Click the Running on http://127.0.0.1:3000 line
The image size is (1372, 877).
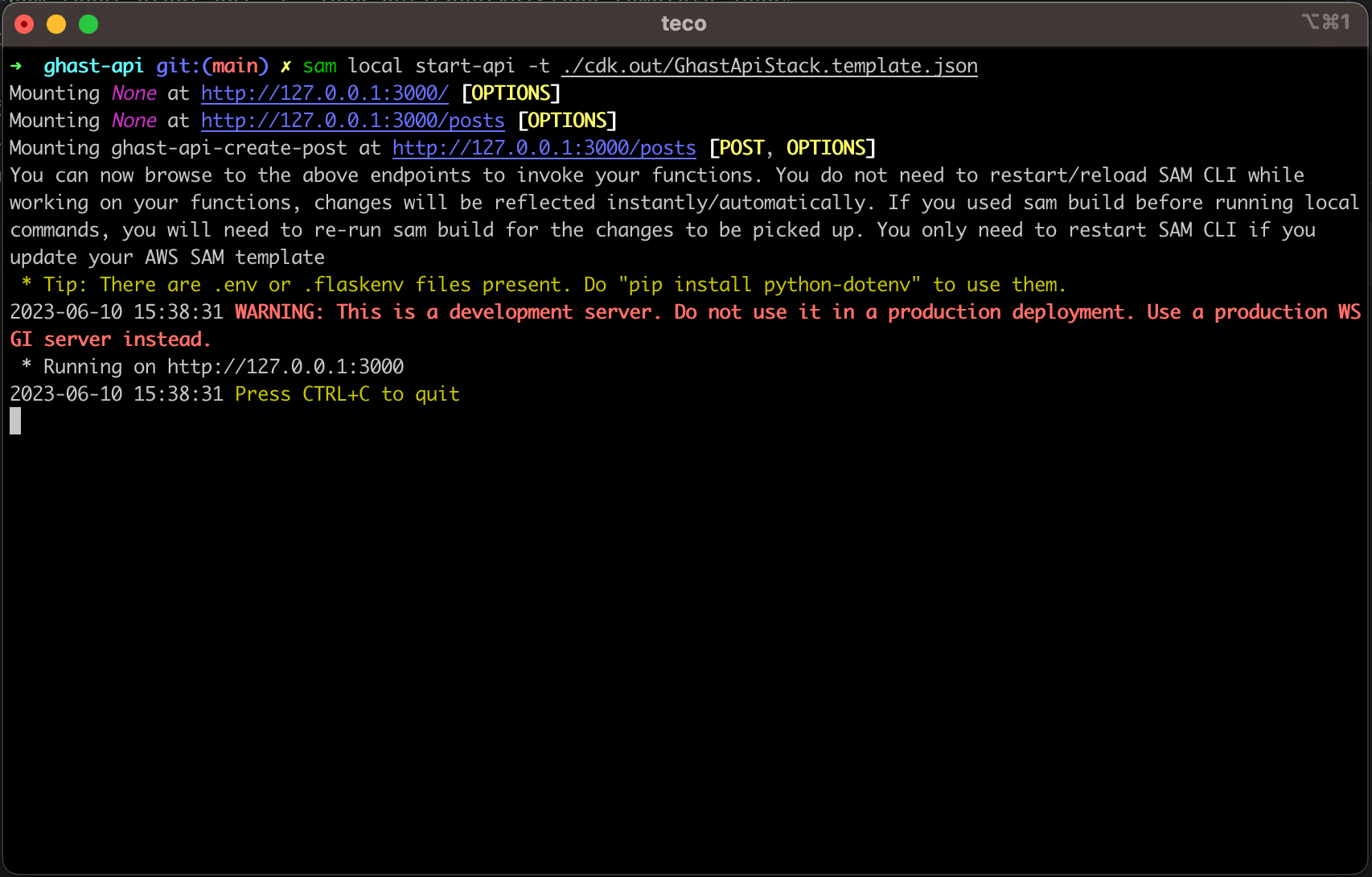pos(206,366)
